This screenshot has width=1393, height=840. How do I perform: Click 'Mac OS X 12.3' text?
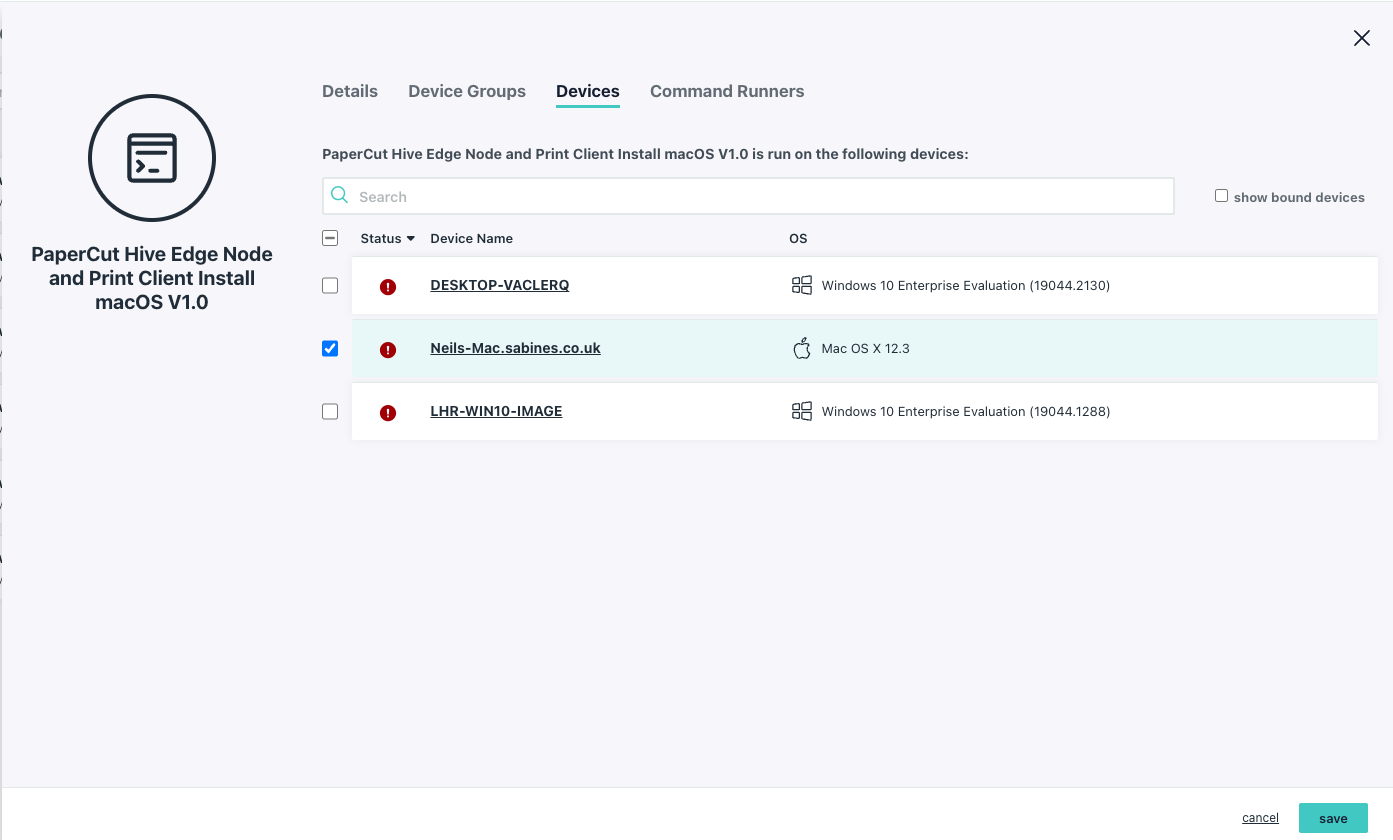(x=865, y=349)
